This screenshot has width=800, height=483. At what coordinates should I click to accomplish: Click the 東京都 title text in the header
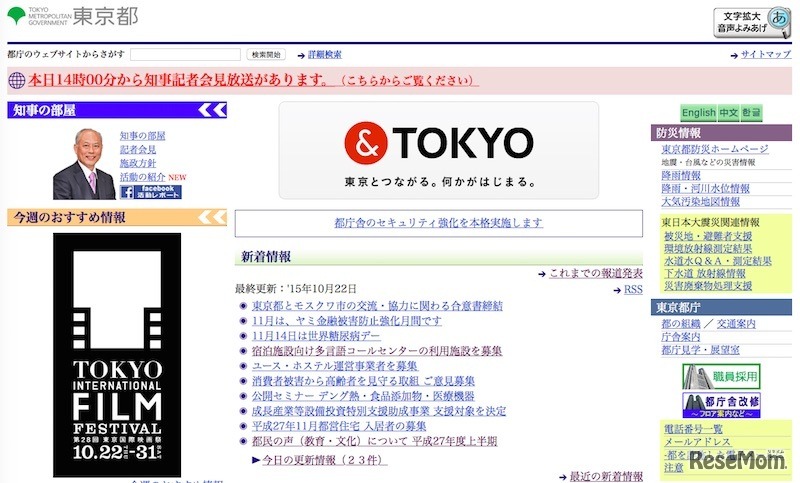105,16
